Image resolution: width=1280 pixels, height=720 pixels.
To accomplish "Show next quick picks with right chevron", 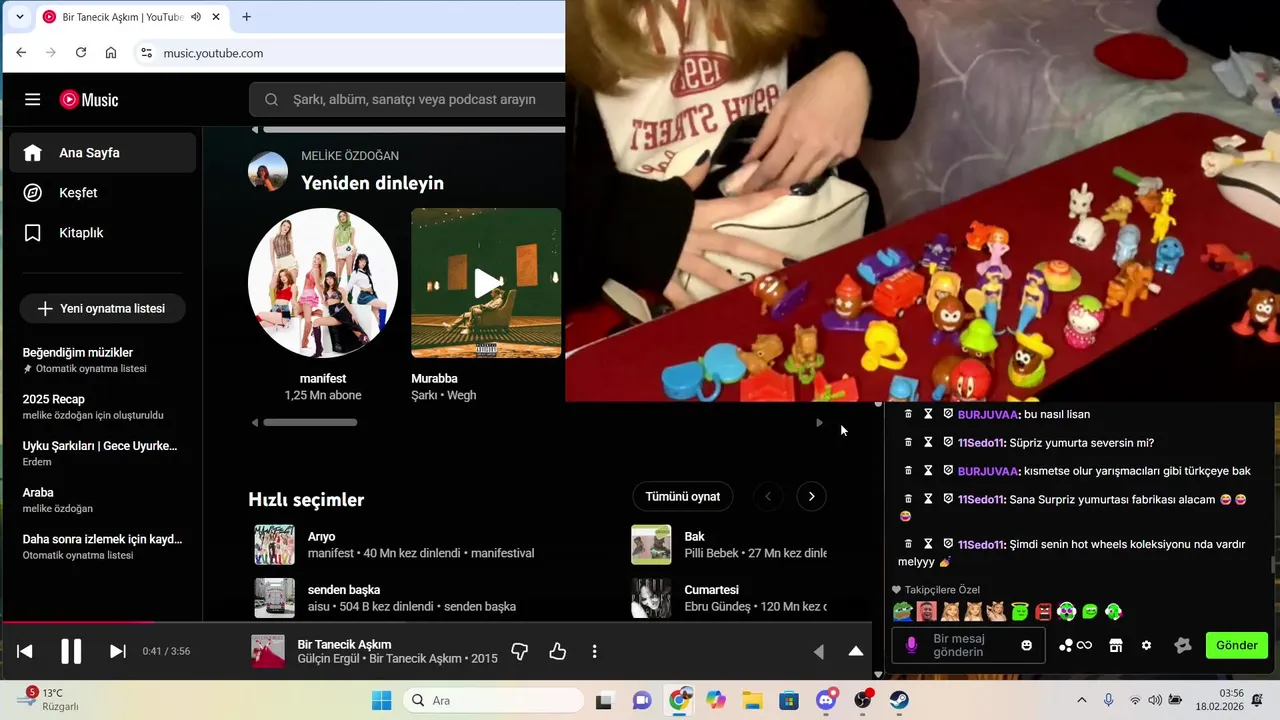I will coord(812,497).
